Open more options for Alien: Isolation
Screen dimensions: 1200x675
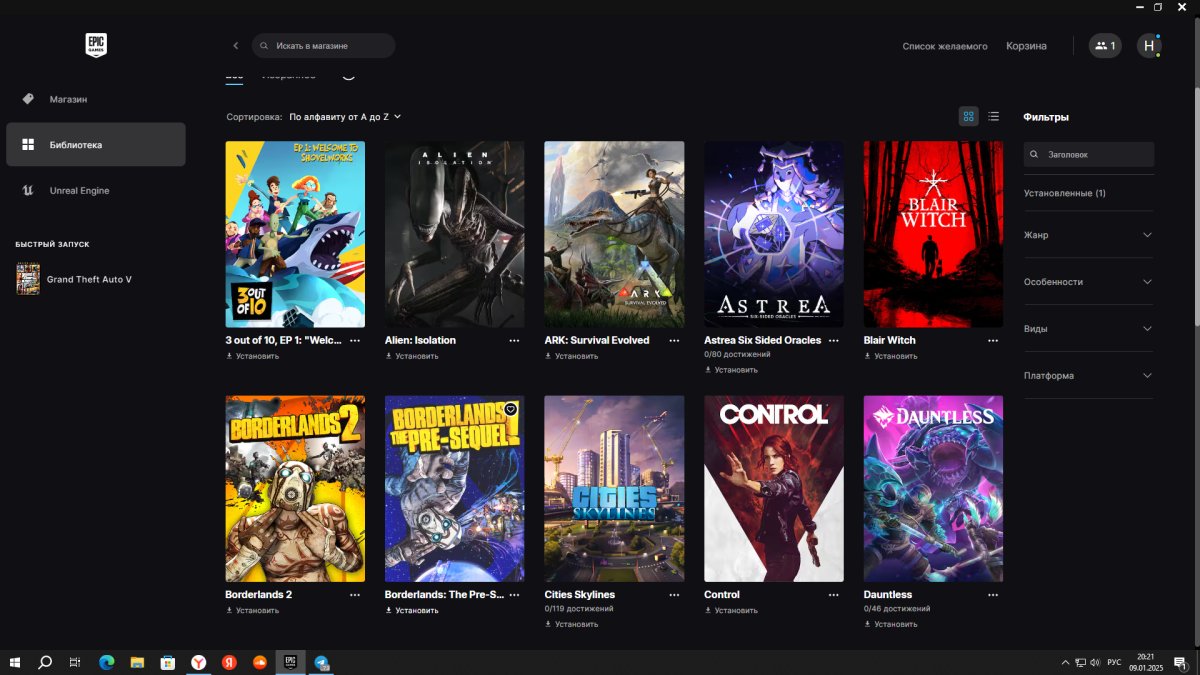pyautogui.click(x=514, y=340)
